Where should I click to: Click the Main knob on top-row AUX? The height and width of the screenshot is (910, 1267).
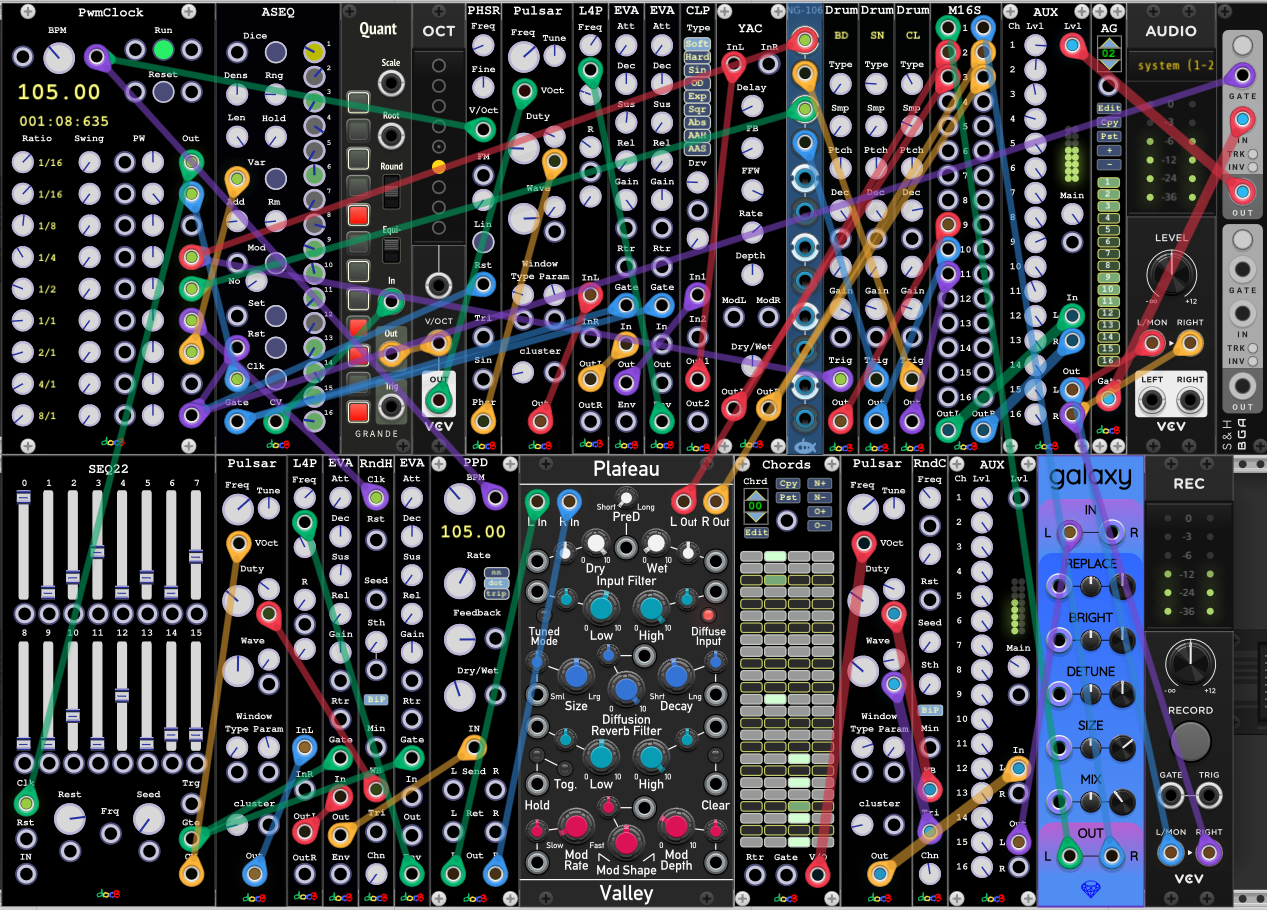click(1072, 215)
